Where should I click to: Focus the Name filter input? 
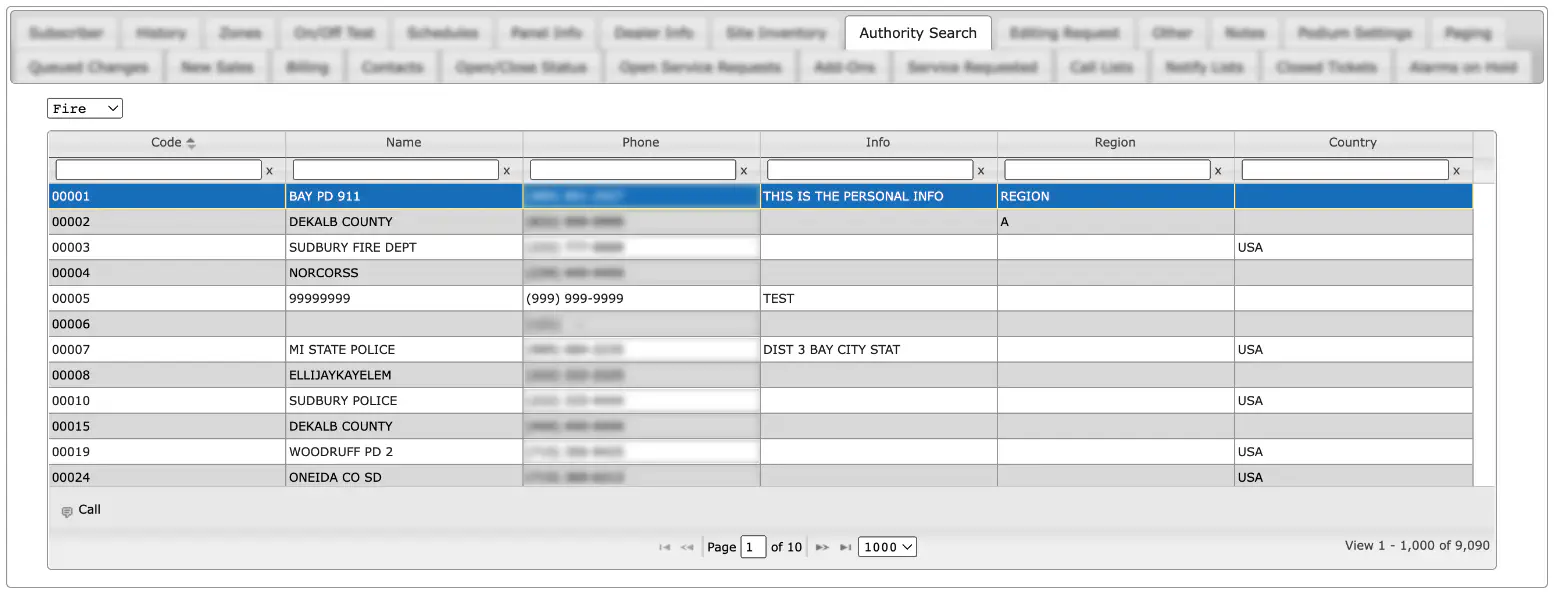(395, 170)
